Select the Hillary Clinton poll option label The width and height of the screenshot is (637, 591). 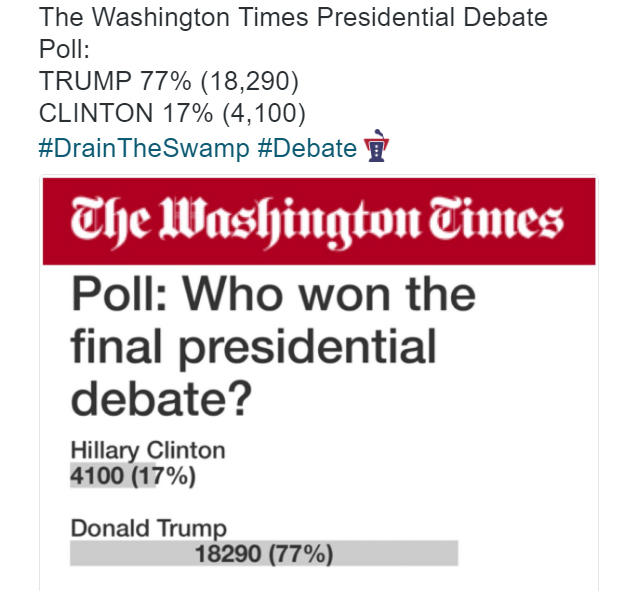(147, 450)
